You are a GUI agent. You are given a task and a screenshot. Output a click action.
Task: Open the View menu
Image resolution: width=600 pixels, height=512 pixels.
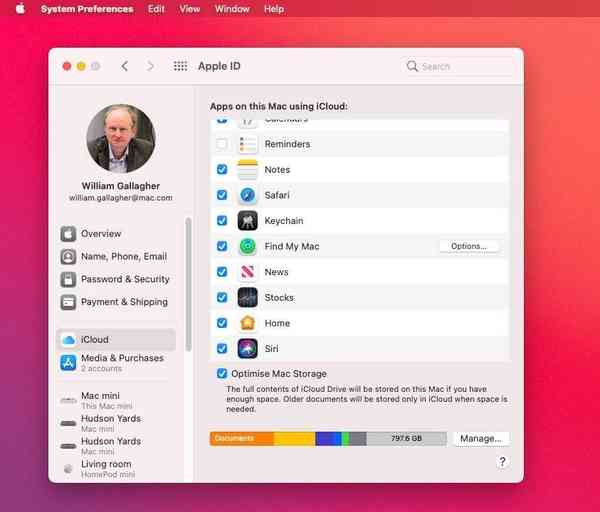click(x=189, y=9)
